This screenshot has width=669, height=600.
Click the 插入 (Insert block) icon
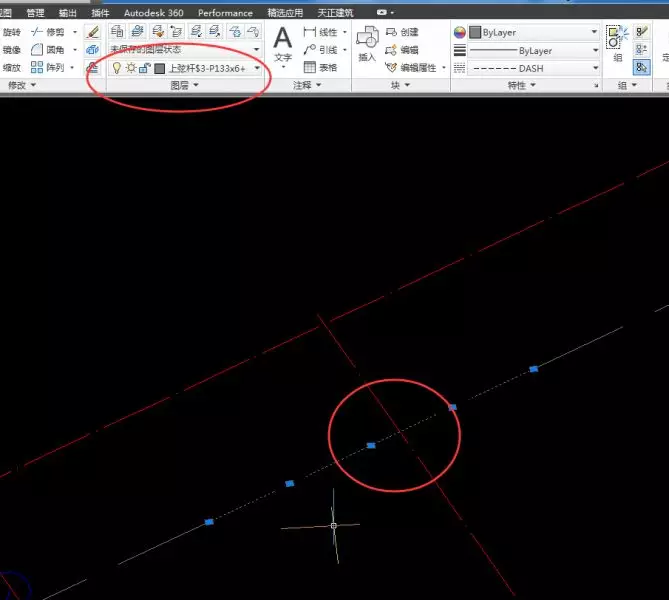[x=366, y=39]
